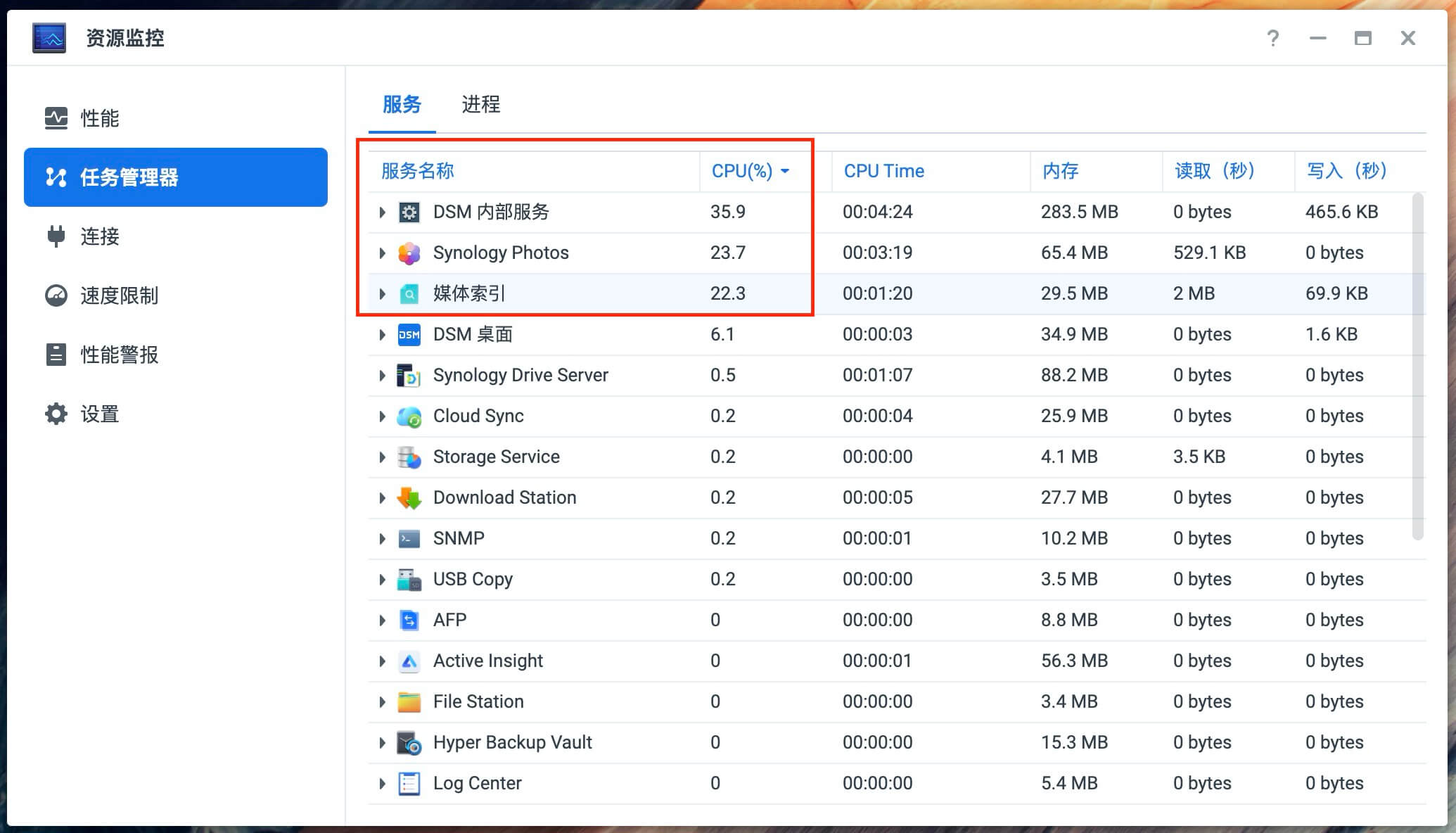The image size is (1456, 833).
Task: Click the Cloud Sync cloud icon
Action: tap(409, 416)
